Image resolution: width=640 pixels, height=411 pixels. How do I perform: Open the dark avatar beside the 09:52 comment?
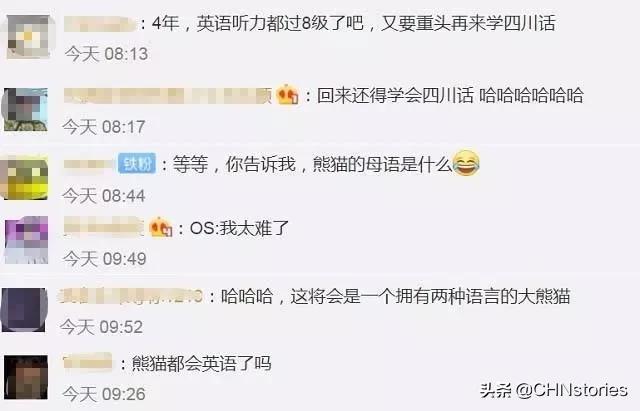coord(24,310)
